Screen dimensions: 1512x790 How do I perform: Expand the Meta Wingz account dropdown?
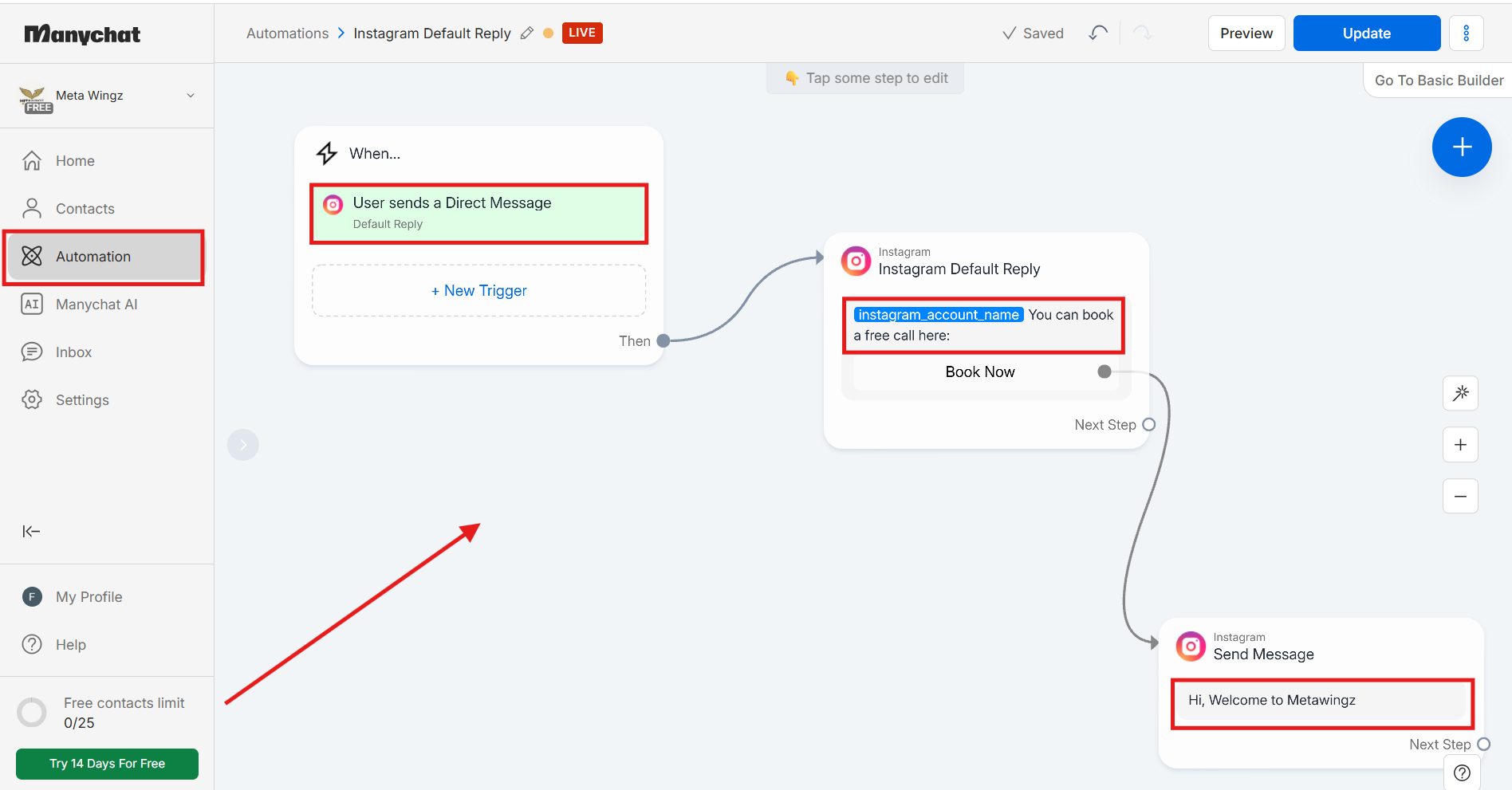[191, 96]
